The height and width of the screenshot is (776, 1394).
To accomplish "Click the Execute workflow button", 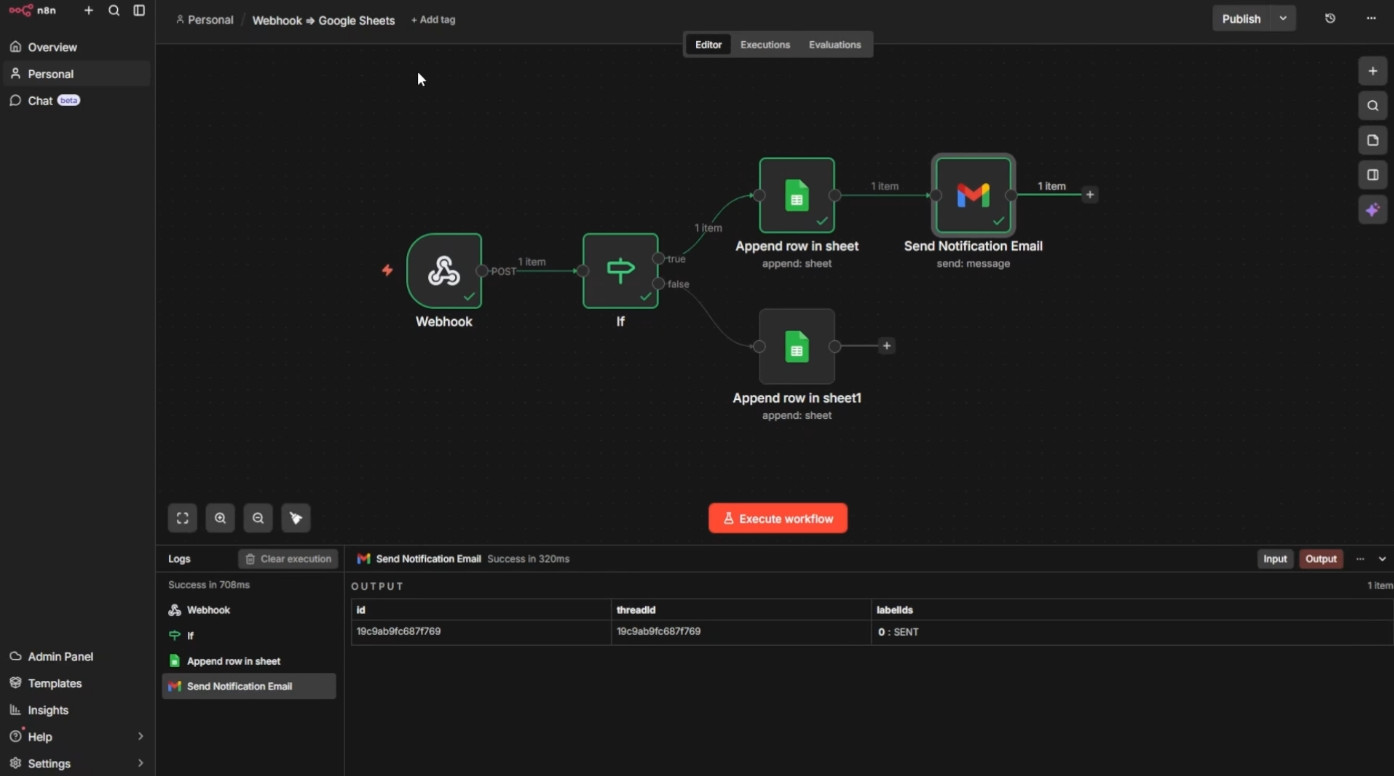I will point(777,518).
